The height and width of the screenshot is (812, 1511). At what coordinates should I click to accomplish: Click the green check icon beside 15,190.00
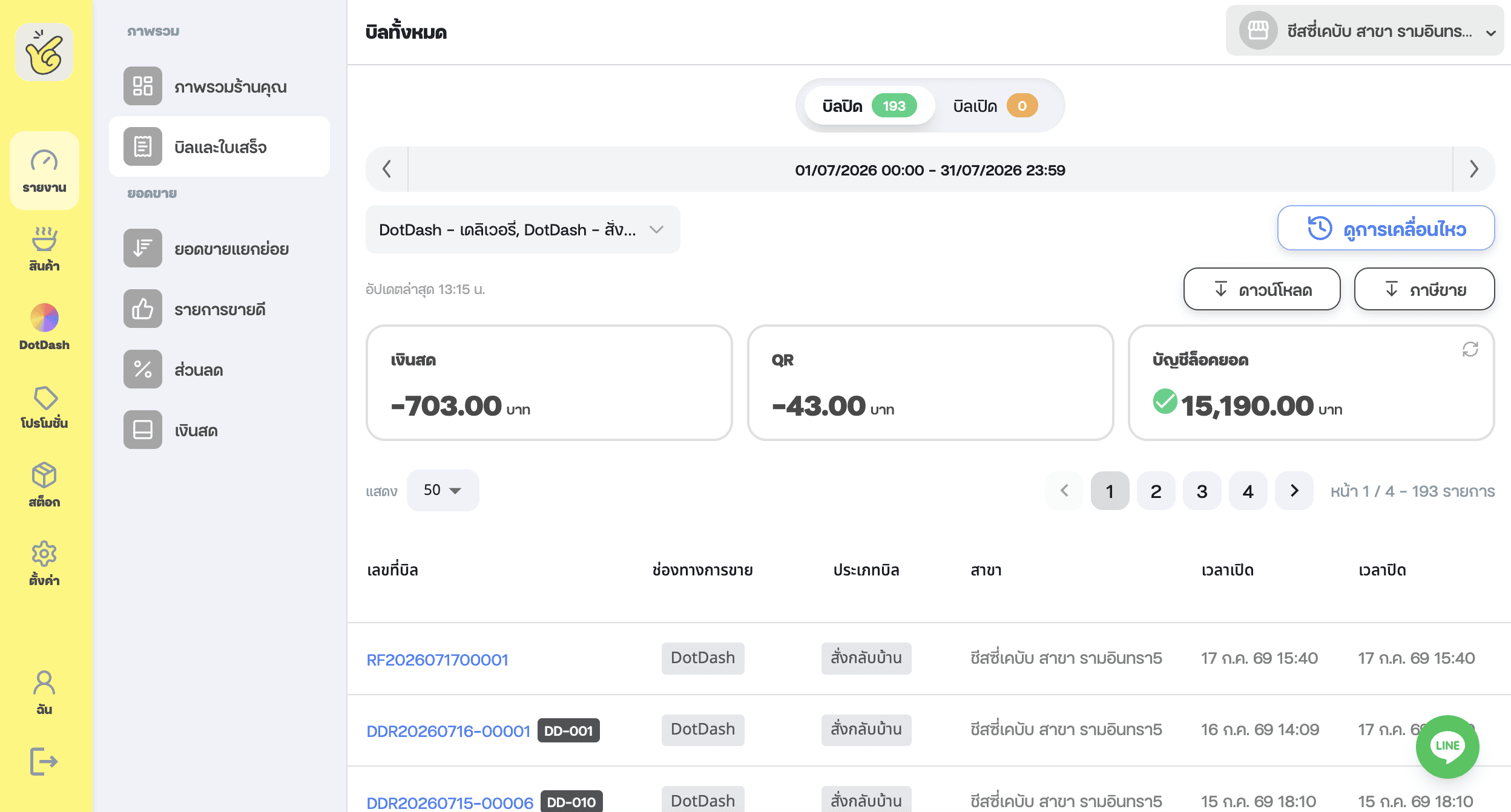pyautogui.click(x=1165, y=402)
